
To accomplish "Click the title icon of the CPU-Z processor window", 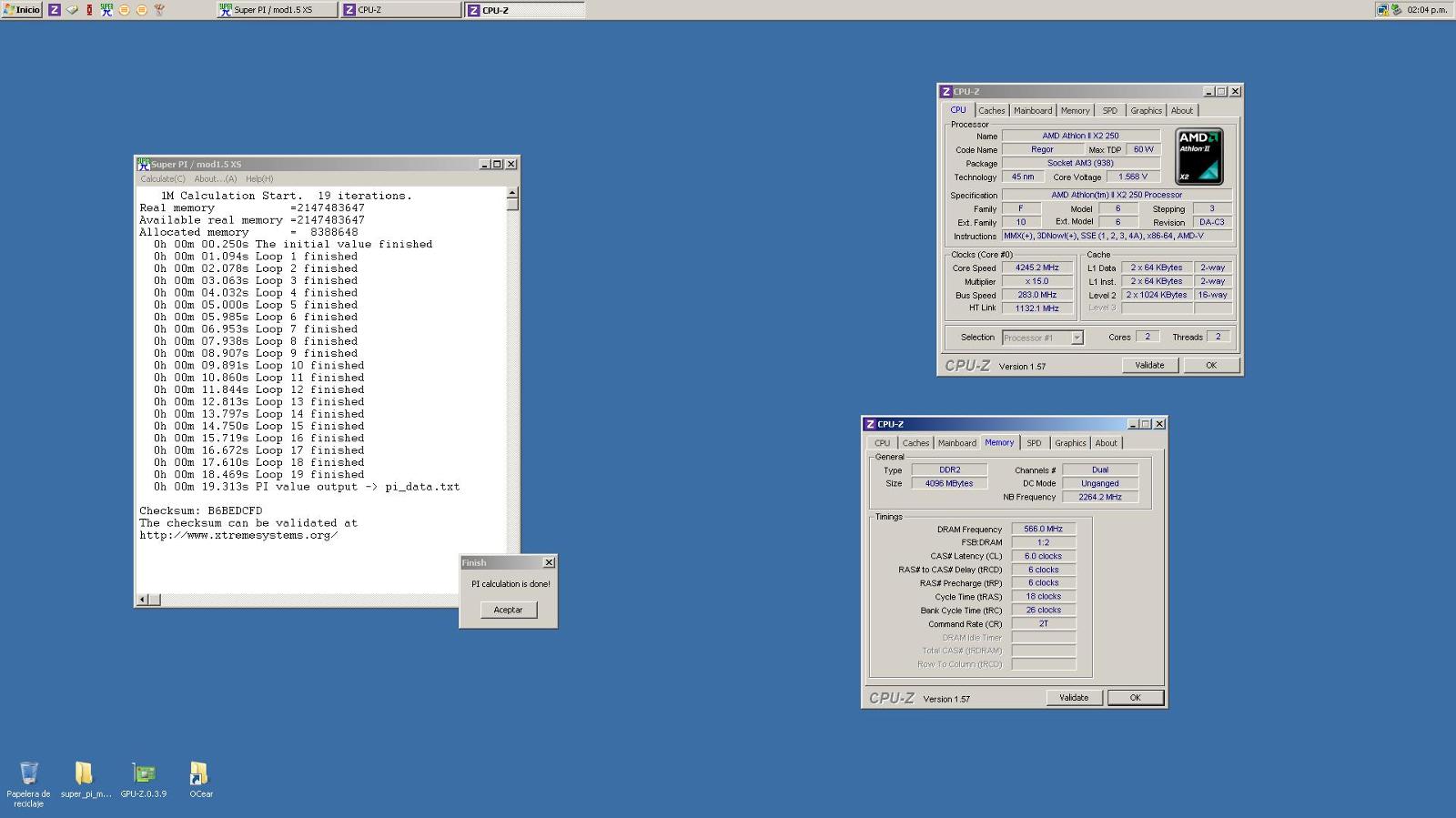I will (x=946, y=92).
